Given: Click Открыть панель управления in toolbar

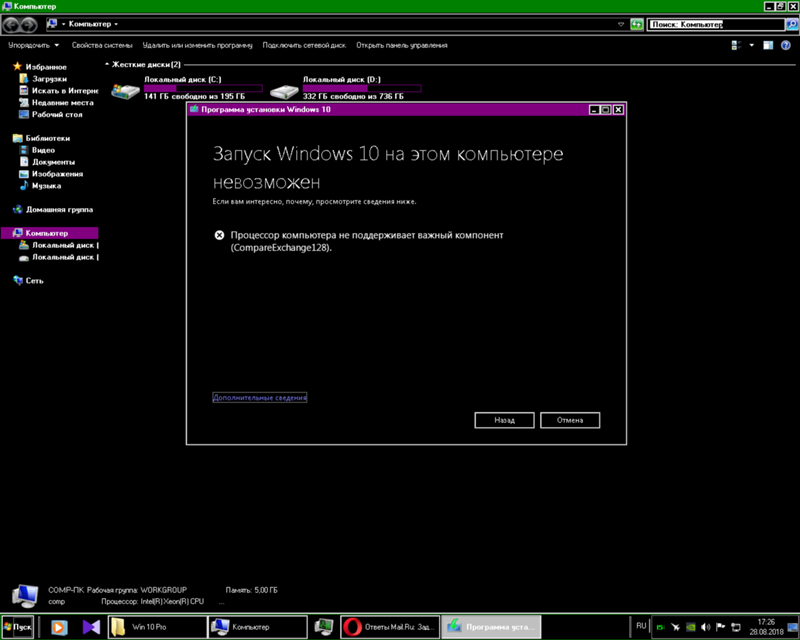Looking at the screenshot, I should [x=401, y=45].
